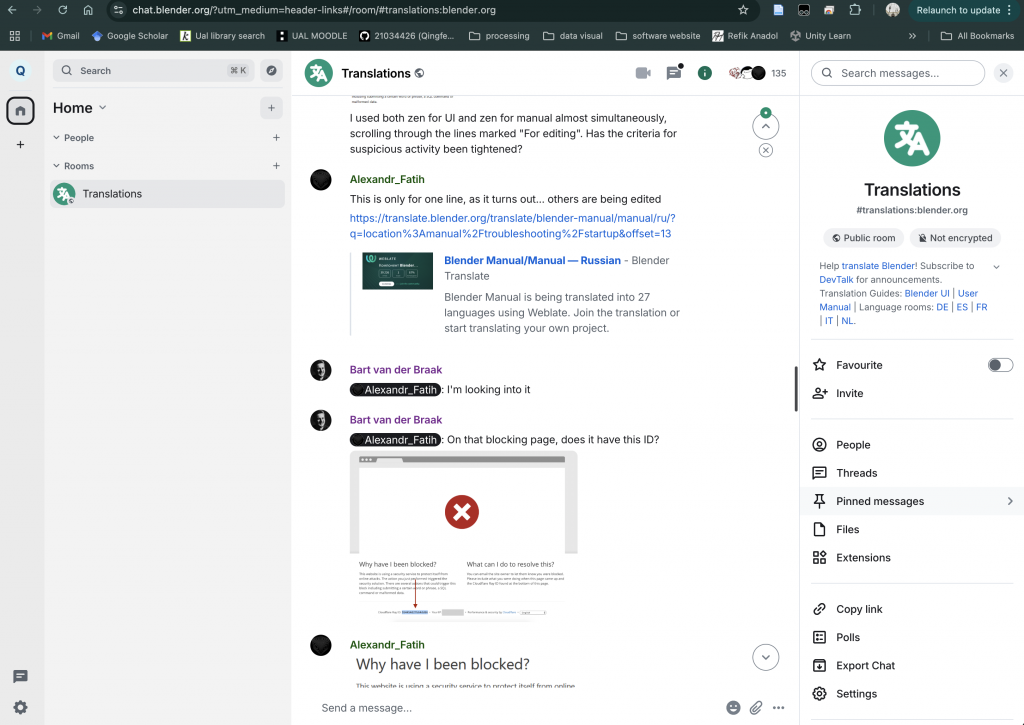
Task: Open quick settings gear in left sidebar
Action: click(20, 707)
